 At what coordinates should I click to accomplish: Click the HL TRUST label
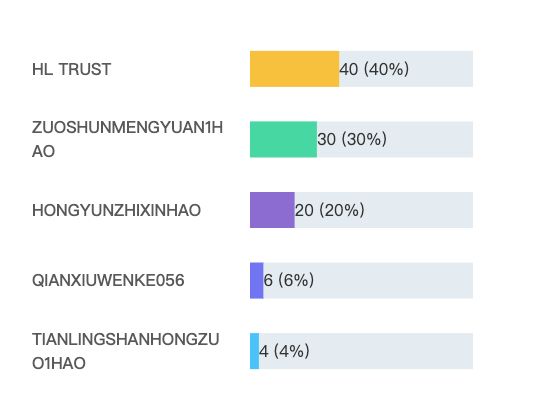coord(72,69)
